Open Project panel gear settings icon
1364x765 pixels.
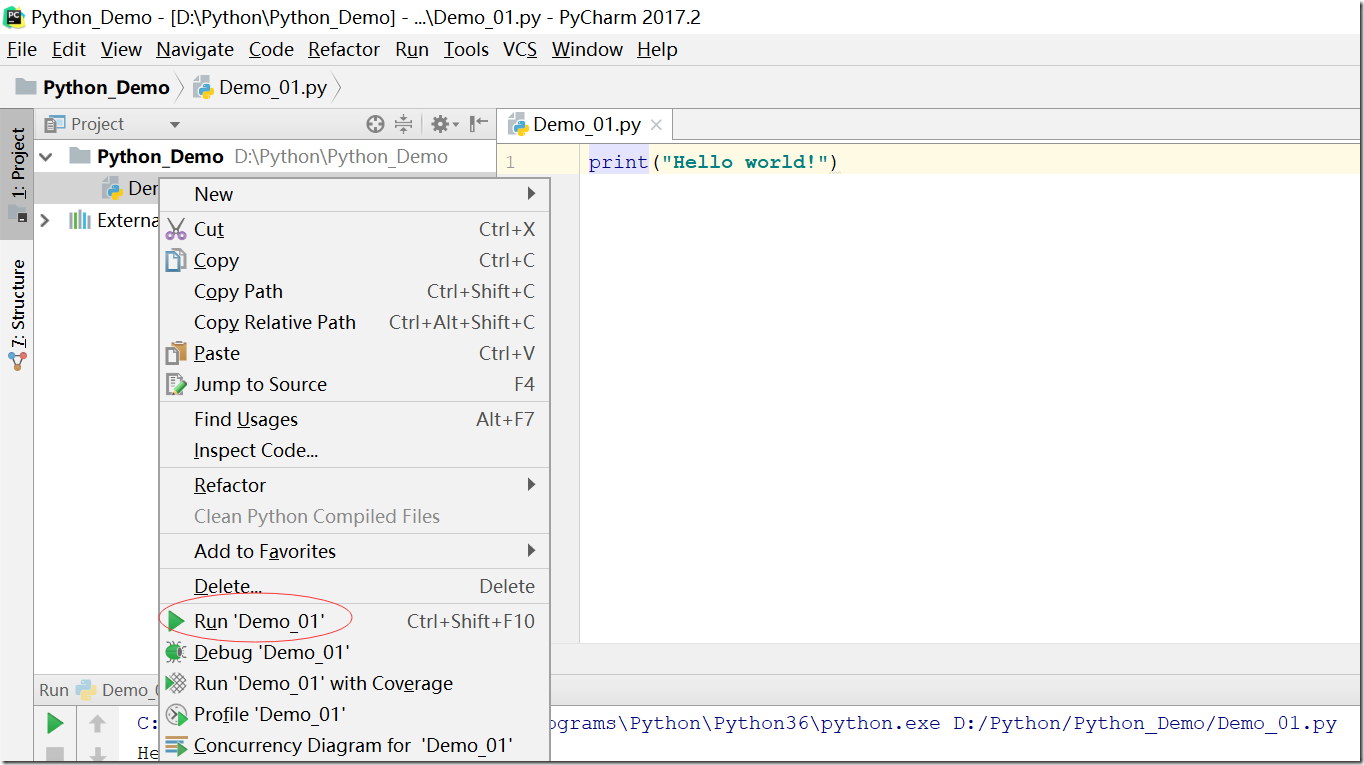click(444, 124)
